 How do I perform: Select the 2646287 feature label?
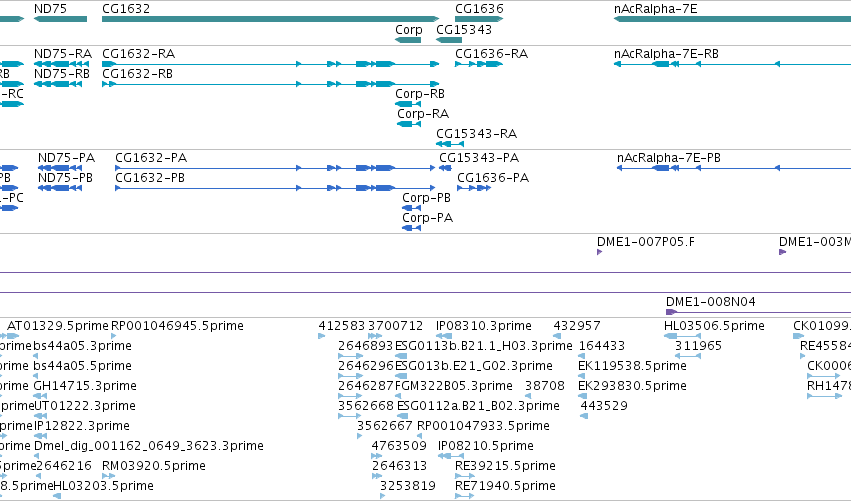(x=365, y=386)
